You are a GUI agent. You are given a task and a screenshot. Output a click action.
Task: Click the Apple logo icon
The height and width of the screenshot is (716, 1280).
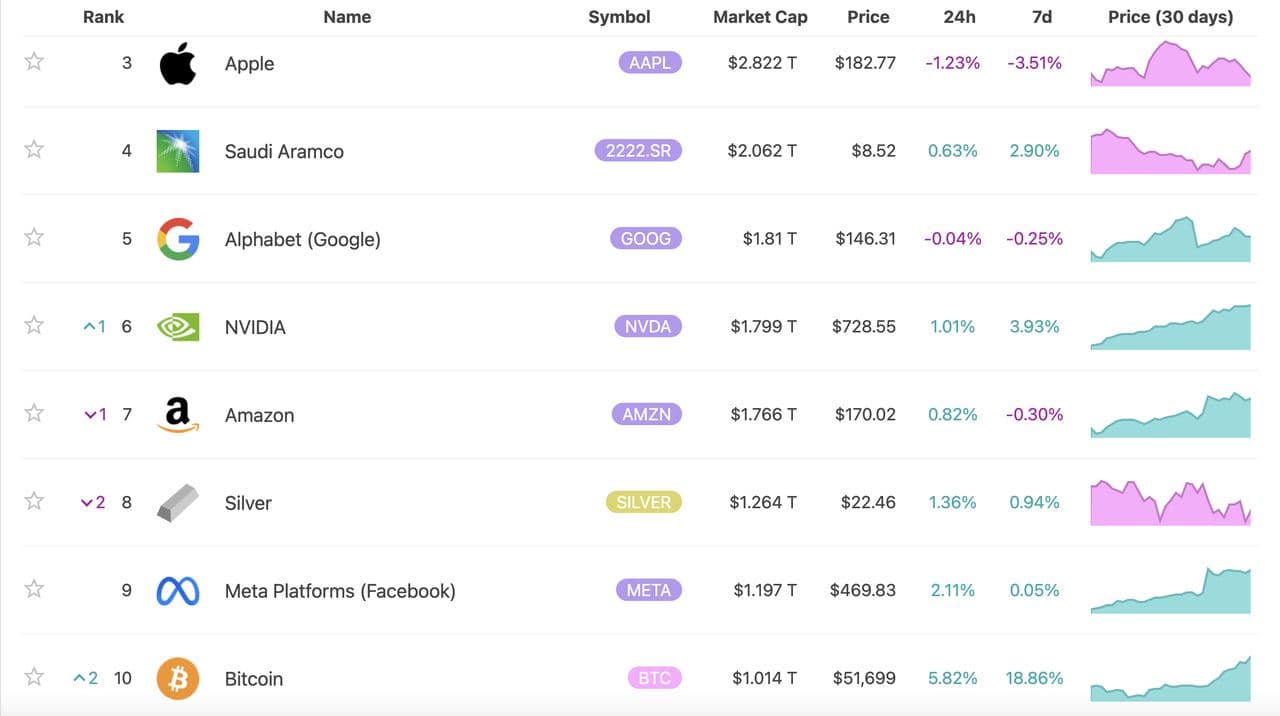pyautogui.click(x=178, y=64)
